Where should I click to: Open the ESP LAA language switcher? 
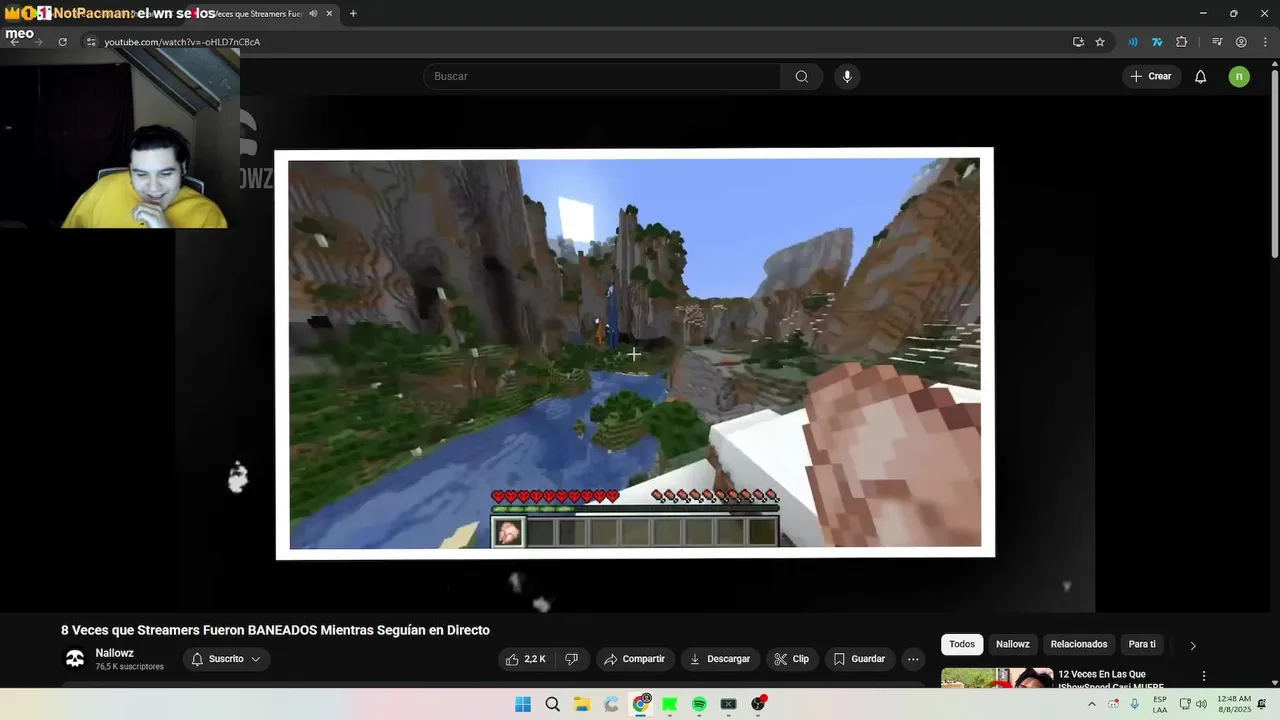1160,704
